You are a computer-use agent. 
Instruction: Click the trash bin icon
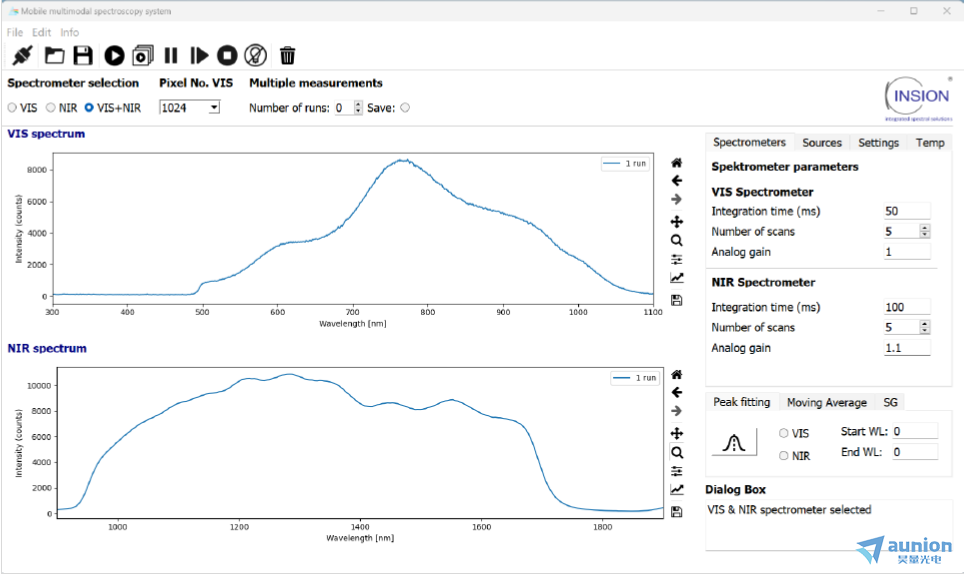(x=288, y=56)
